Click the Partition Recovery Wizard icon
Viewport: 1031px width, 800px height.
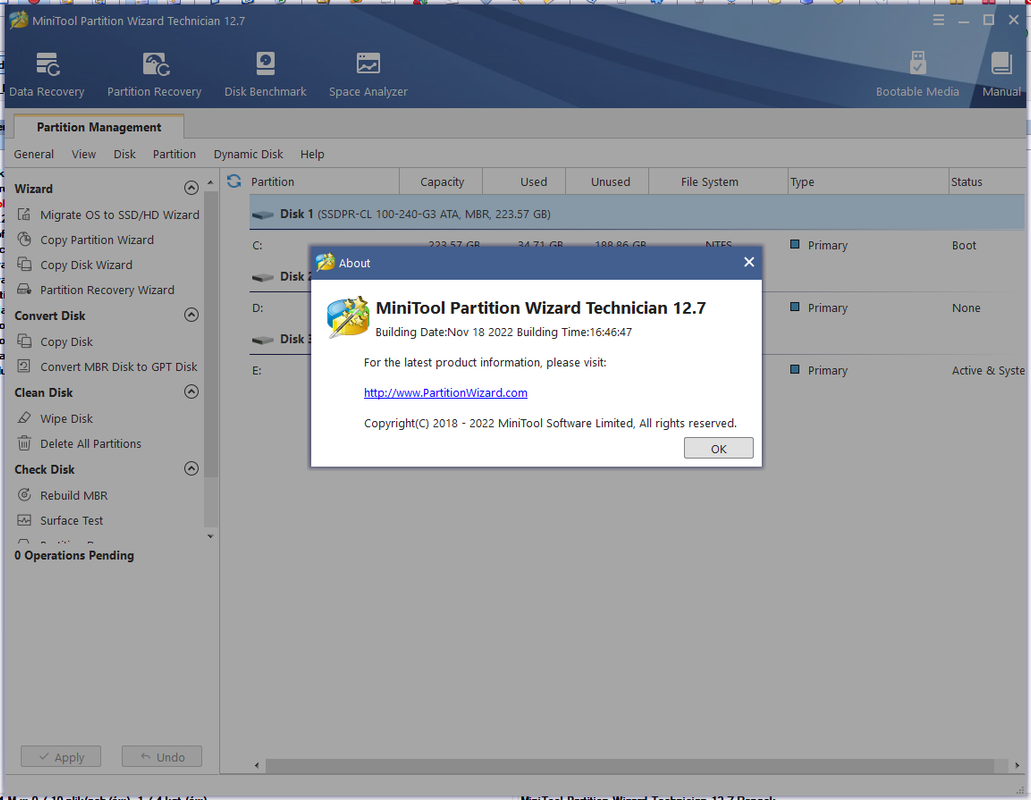(24, 289)
